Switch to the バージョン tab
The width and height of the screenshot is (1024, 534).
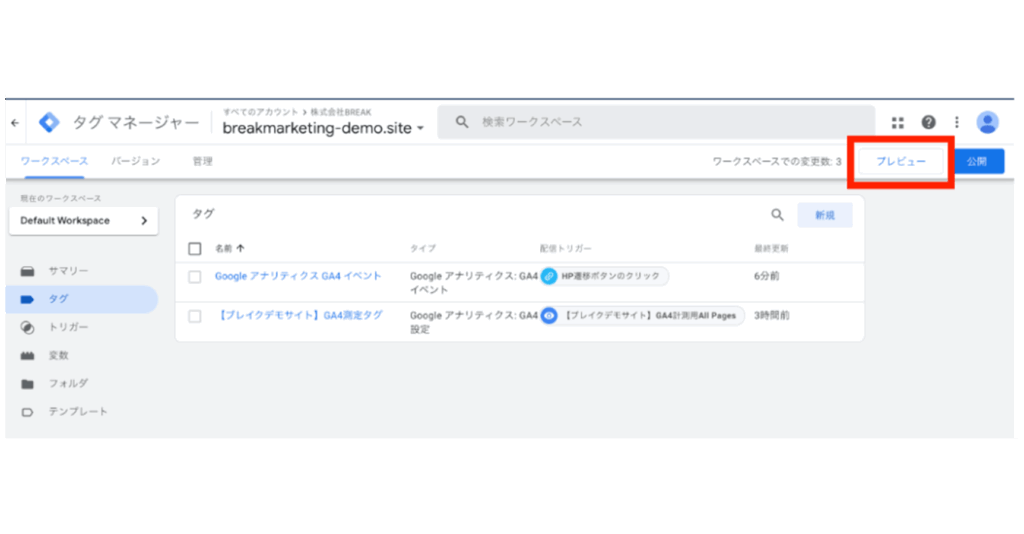[135, 161]
